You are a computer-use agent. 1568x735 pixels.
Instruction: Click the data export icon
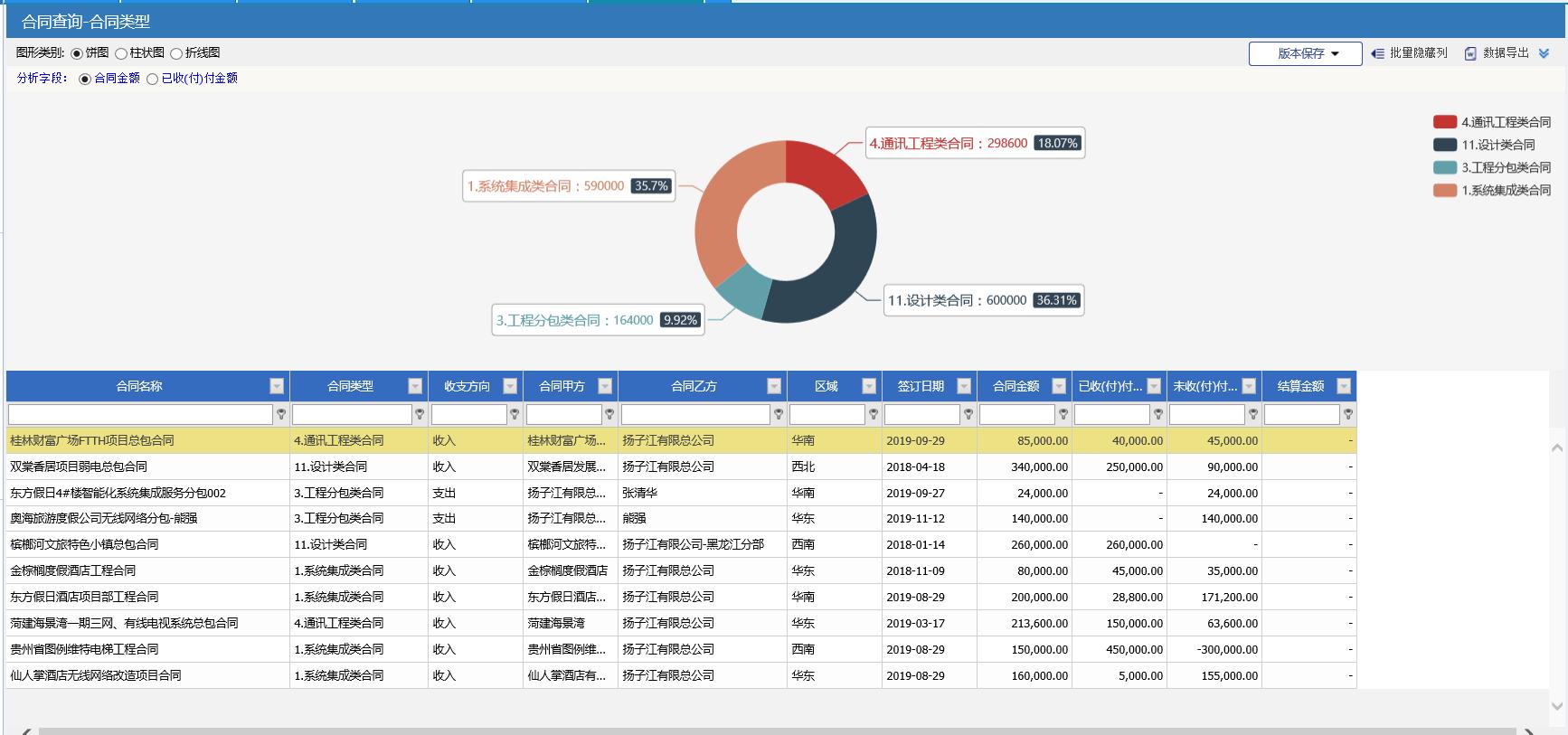tap(1470, 53)
